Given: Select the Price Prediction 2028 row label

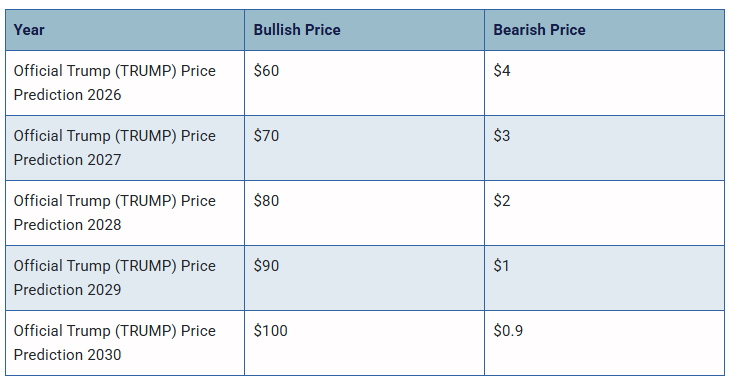Looking at the screenshot, I should pyautogui.click(x=115, y=213).
